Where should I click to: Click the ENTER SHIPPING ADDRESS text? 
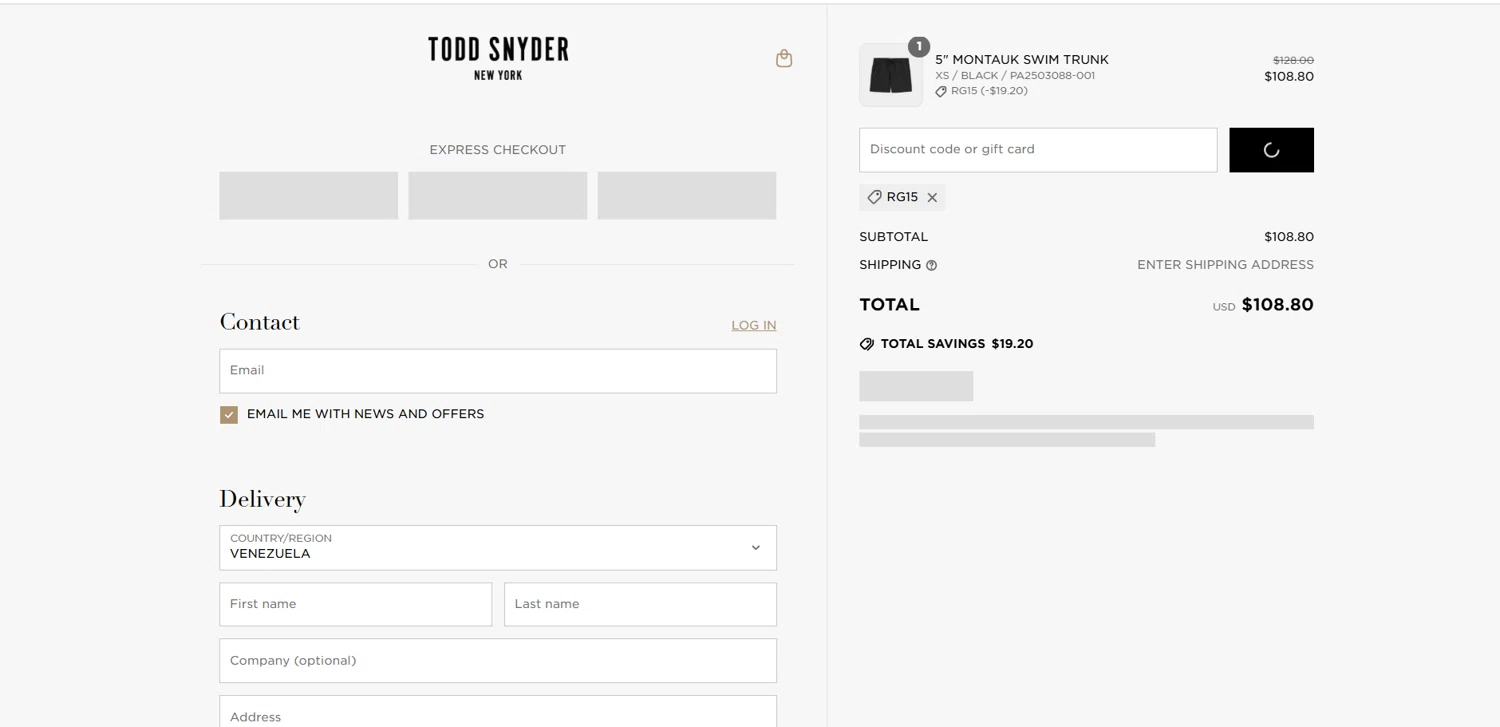pos(1225,266)
